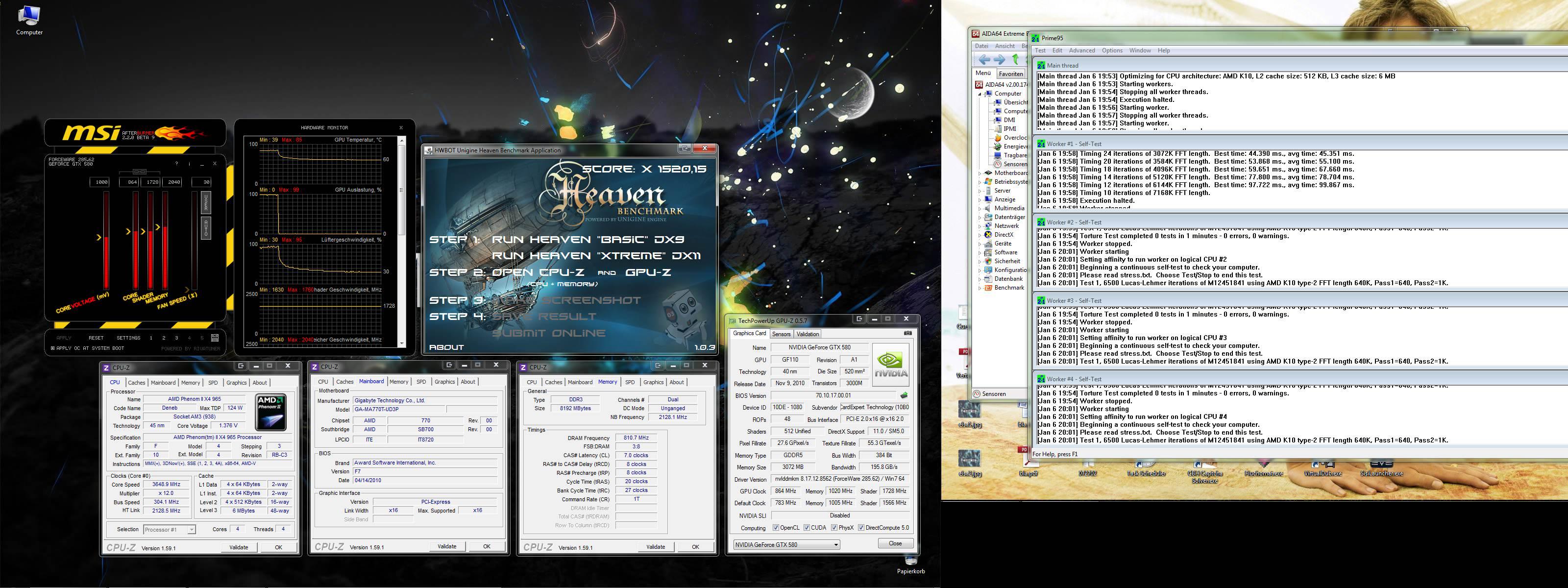Click ABOUT in the Heaven benchmark window
Viewport: 1568px width, 588px height.
[x=446, y=347]
